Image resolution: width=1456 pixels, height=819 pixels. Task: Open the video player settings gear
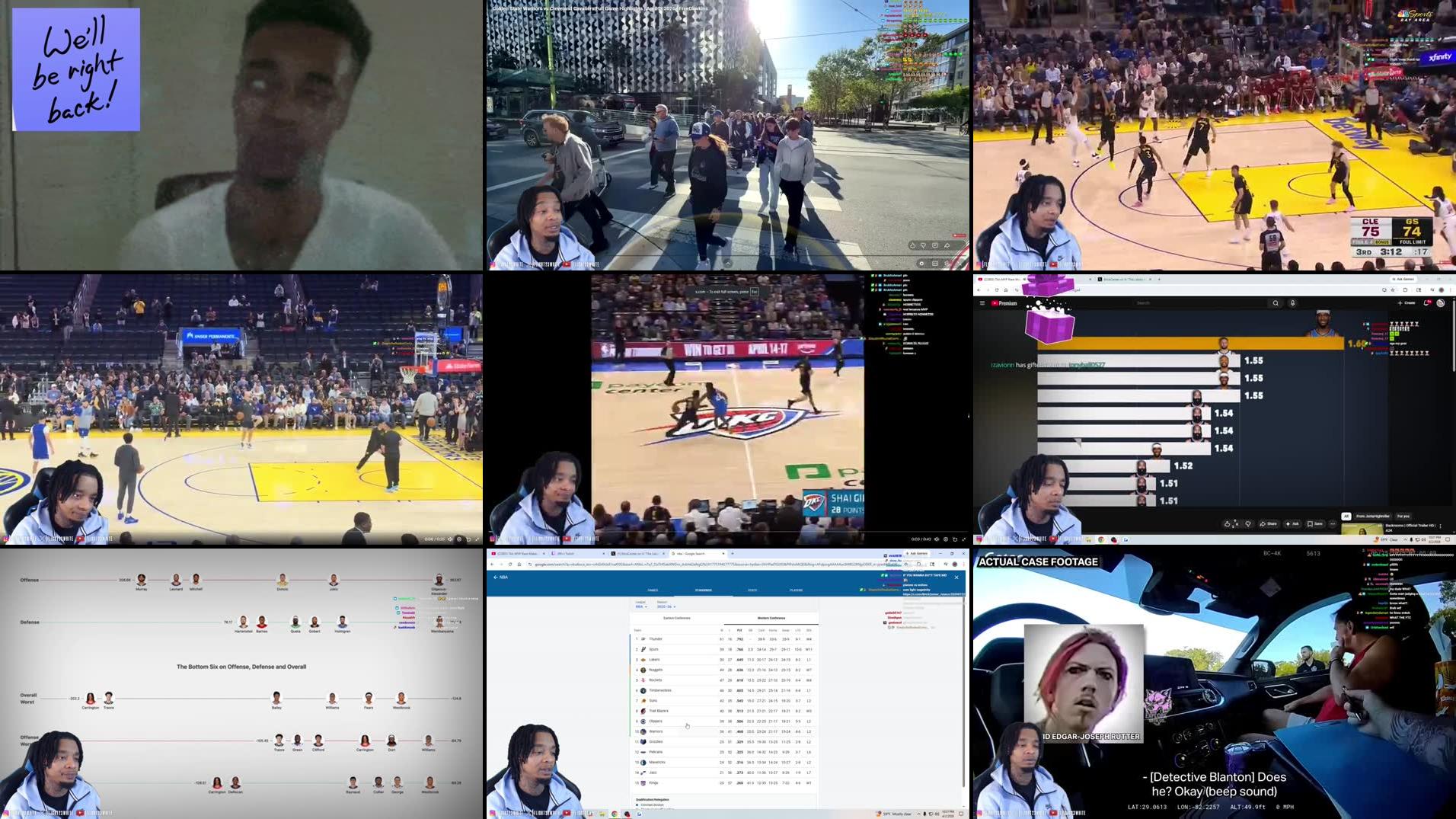tap(459, 539)
